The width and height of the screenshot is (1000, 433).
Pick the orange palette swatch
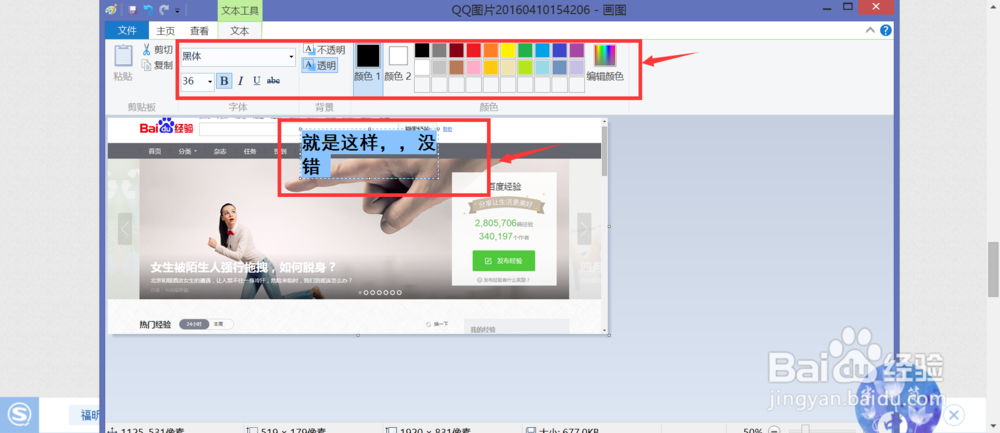490,50
